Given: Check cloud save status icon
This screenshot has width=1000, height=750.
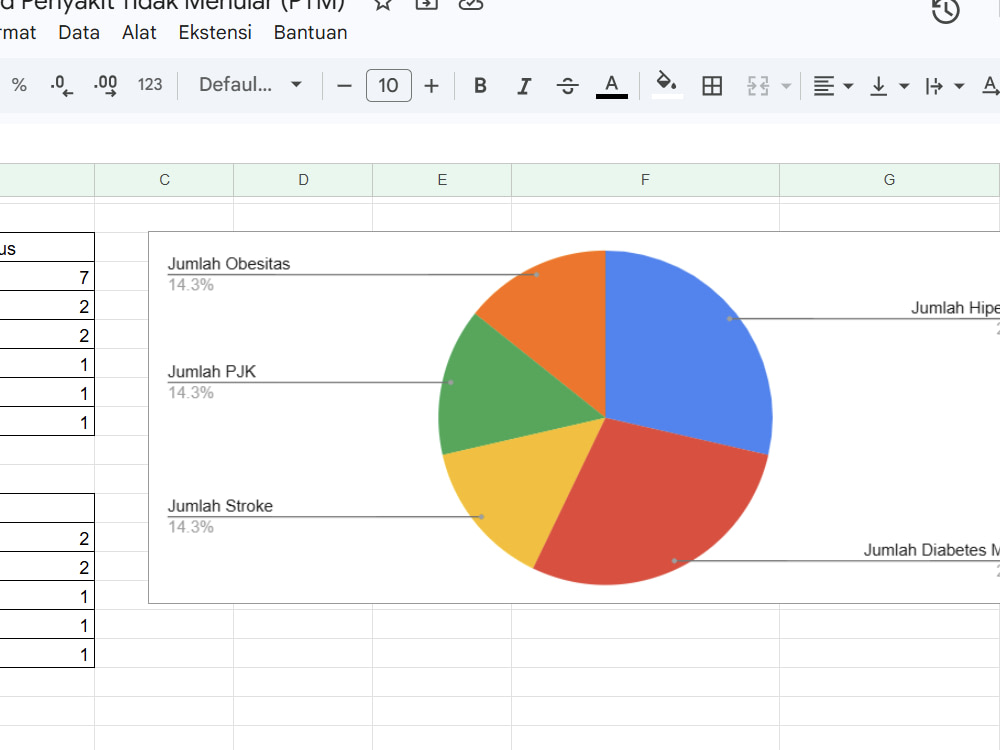Looking at the screenshot, I should click(471, 4).
